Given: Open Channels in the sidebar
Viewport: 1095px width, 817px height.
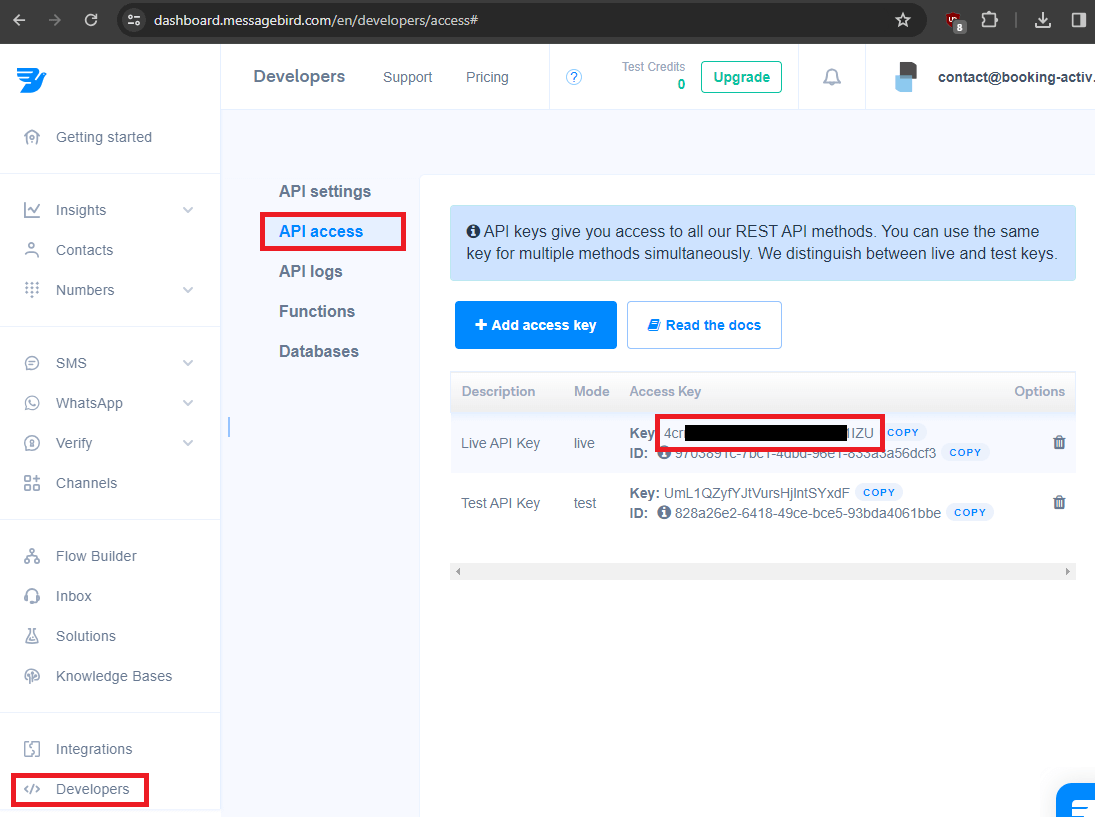Looking at the screenshot, I should pyautogui.click(x=87, y=483).
